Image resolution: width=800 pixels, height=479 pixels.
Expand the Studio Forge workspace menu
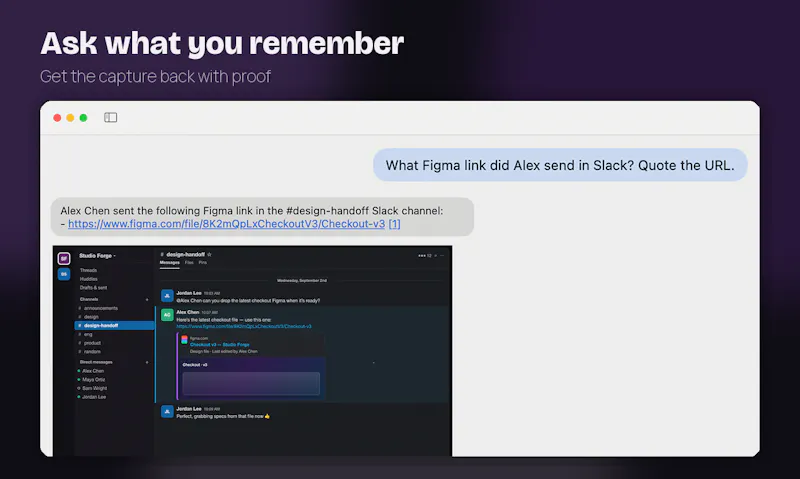[97, 256]
